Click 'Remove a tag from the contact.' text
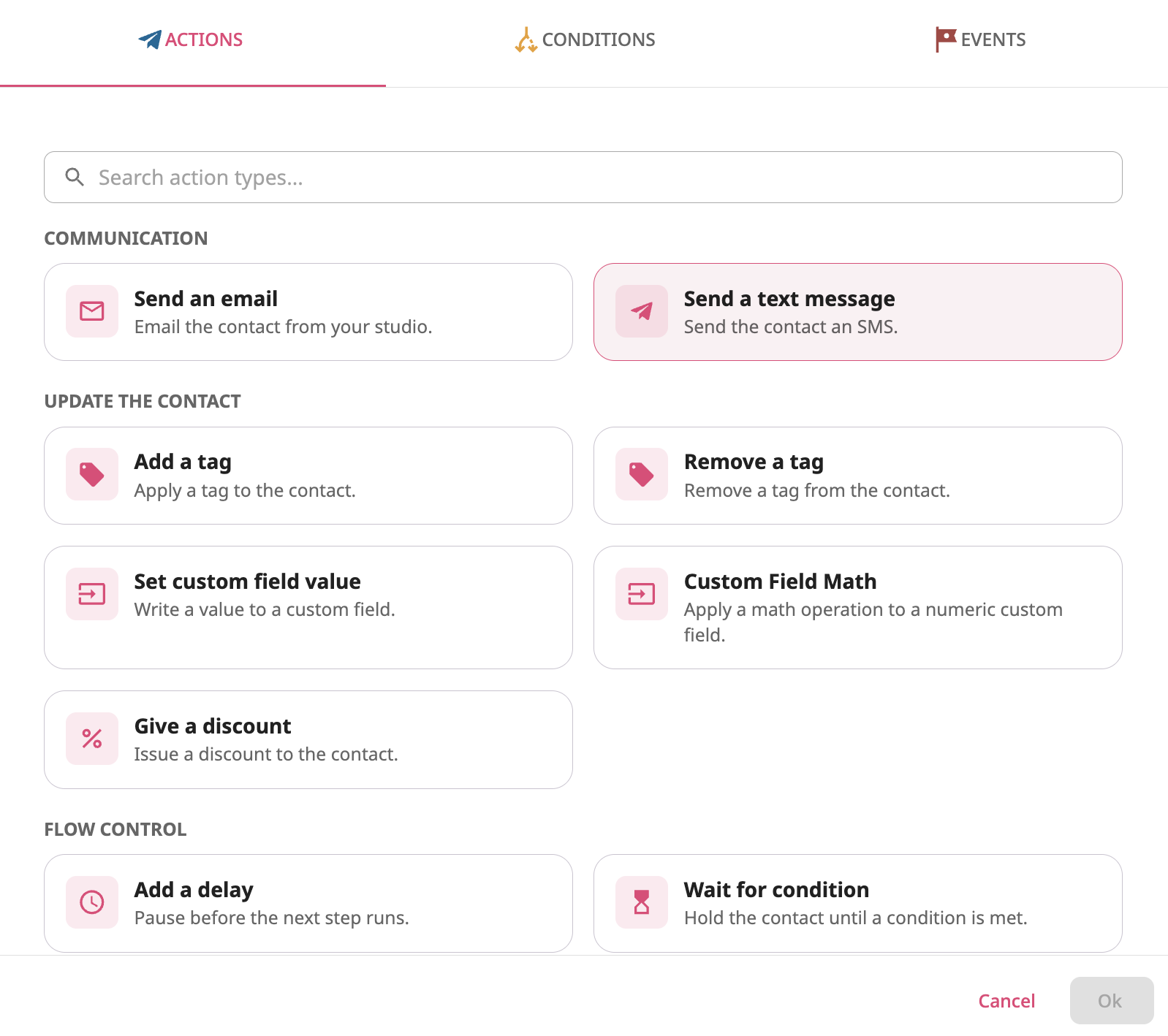1168x1036 pixels. [817, 490]
